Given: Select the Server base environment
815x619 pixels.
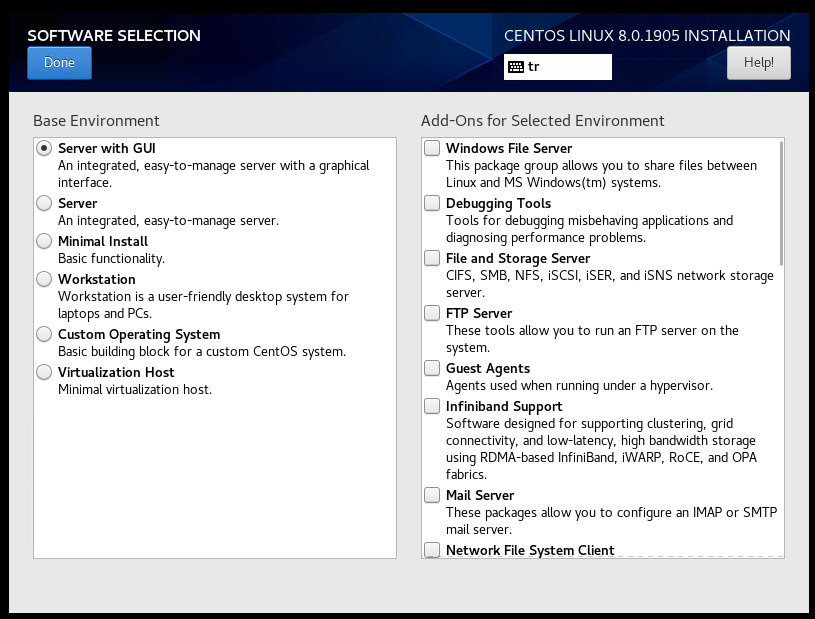Looking at the screenshot, I should [44, 203].
